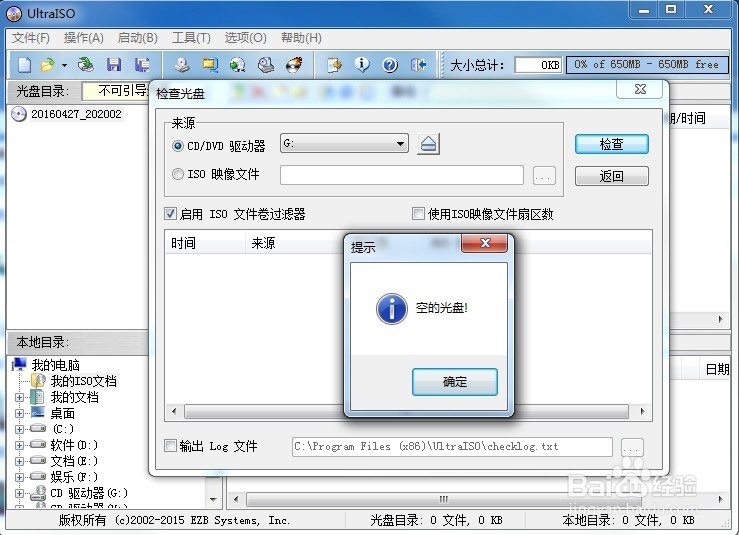Open the 工具(T) menu

point(191,38)
